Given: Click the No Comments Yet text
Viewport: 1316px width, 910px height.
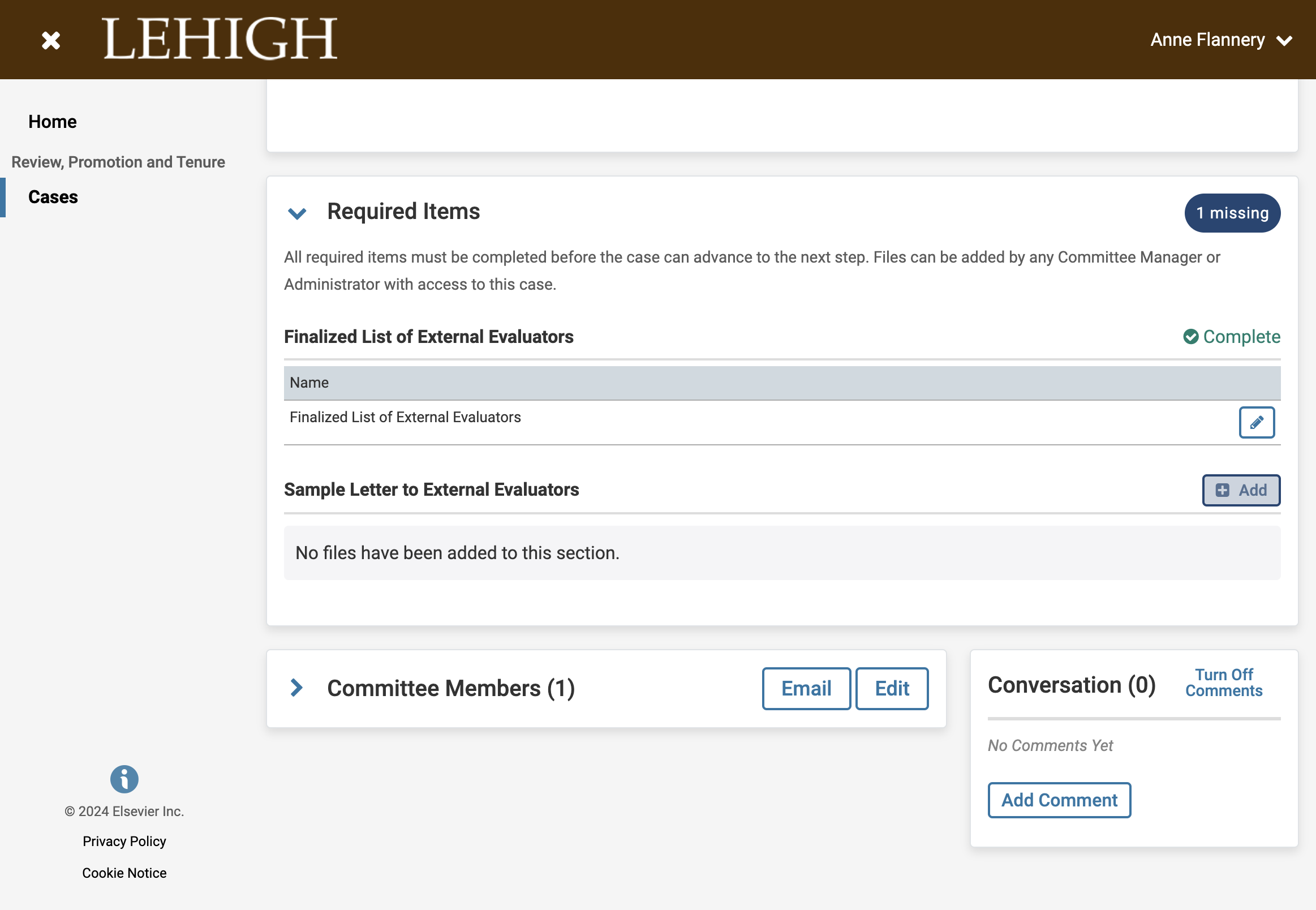Looking at the screenshot, I should click(1050, 745).
